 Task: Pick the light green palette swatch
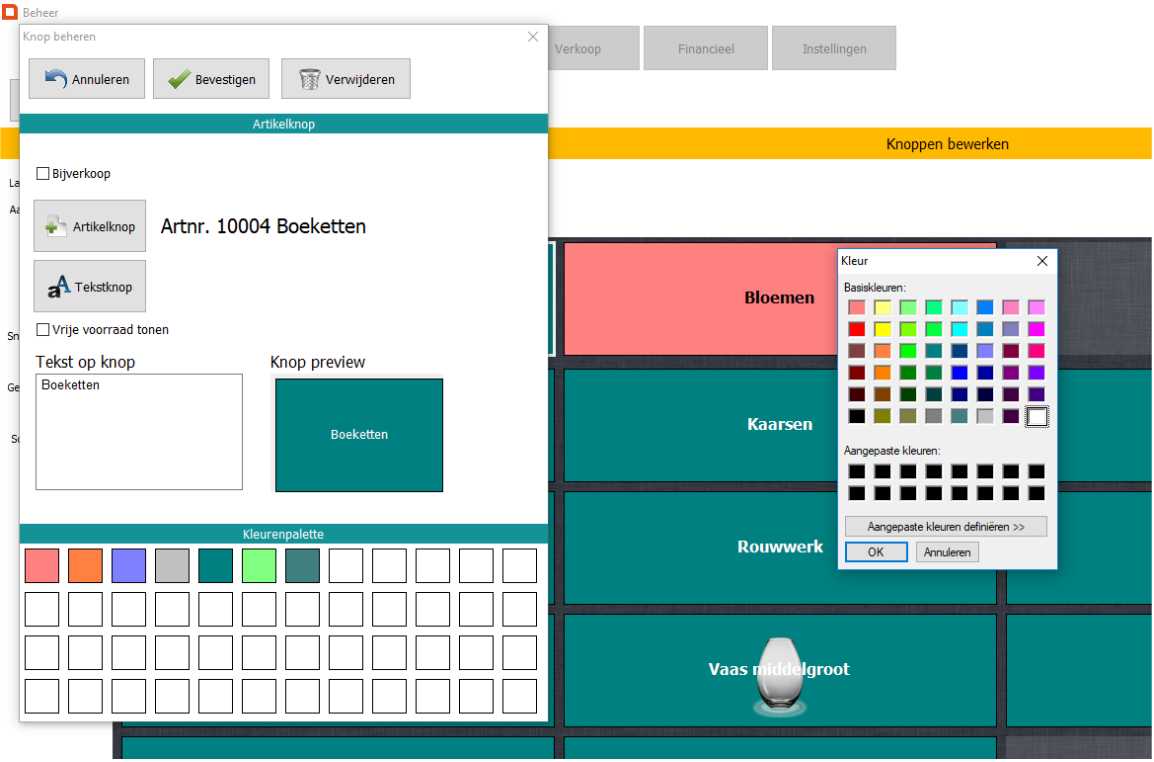click(x=259, y=566)
